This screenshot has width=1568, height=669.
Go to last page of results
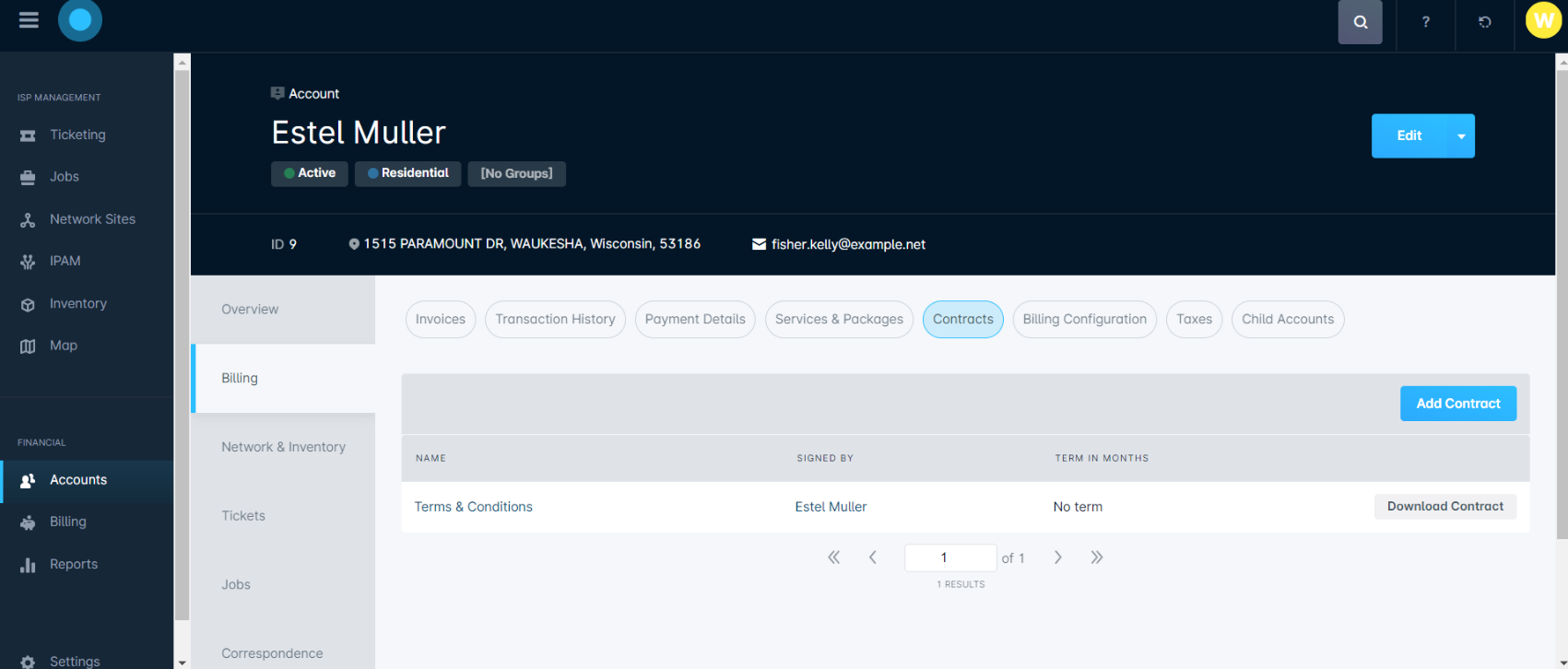(x=1097, y=557)
